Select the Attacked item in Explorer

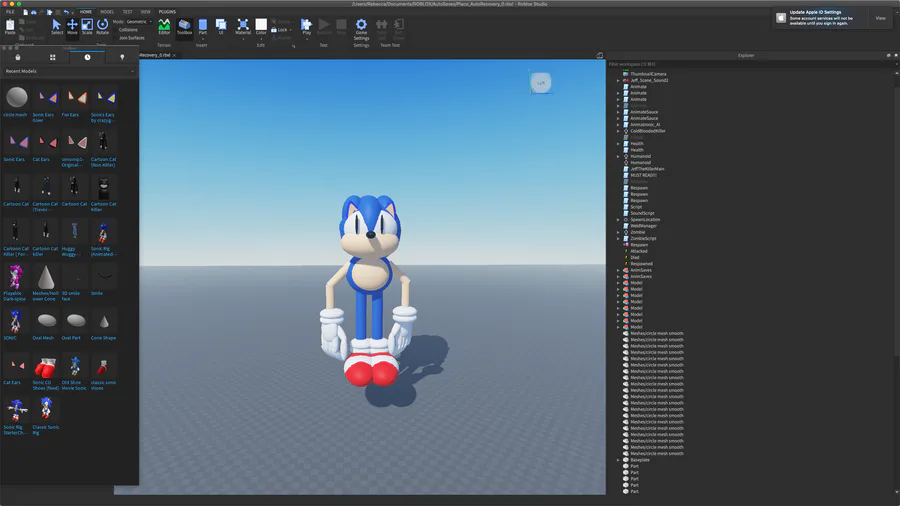638,251
